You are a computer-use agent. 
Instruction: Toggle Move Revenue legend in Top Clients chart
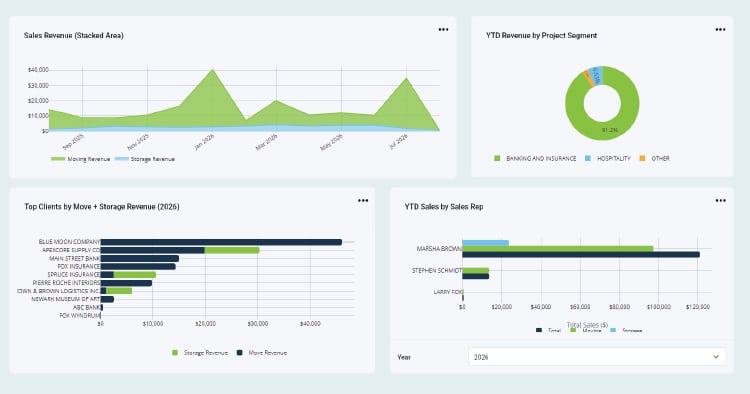click(x=262, y=353)
